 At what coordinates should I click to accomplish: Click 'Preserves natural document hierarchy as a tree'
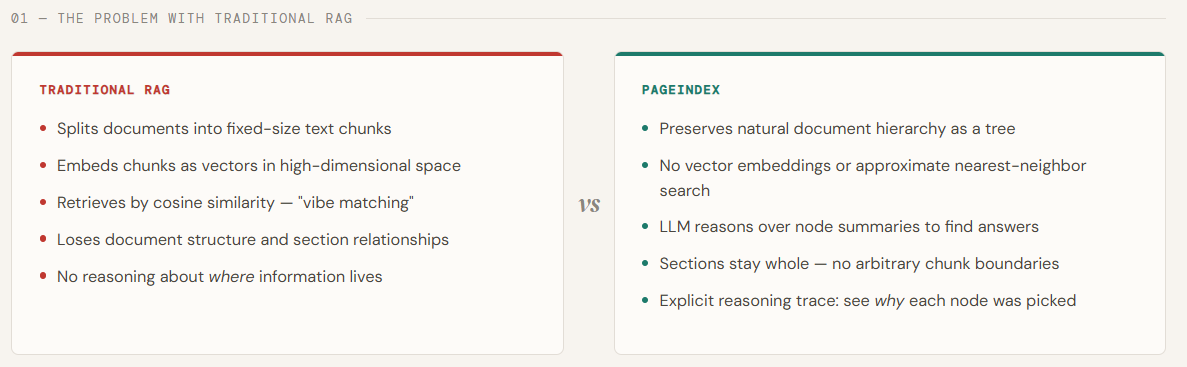(837, 129)
